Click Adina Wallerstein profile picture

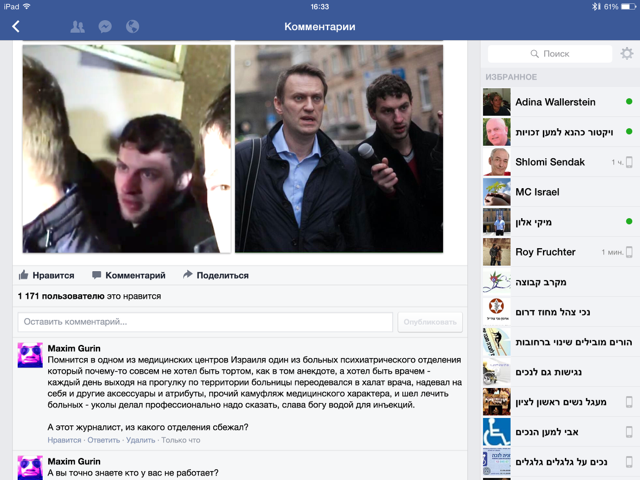tap(497, 102)
